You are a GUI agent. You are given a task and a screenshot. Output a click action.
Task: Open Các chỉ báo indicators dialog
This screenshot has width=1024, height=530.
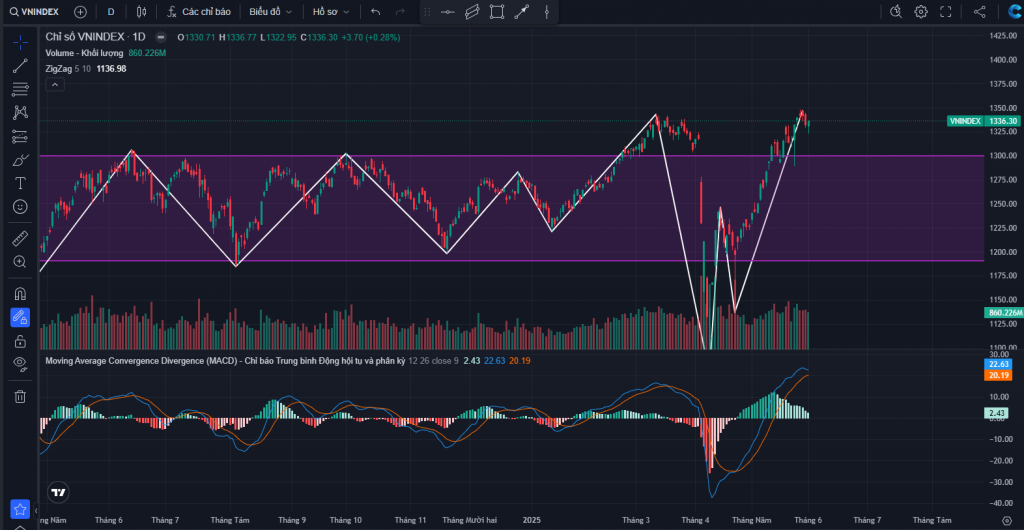pos(199,12)
